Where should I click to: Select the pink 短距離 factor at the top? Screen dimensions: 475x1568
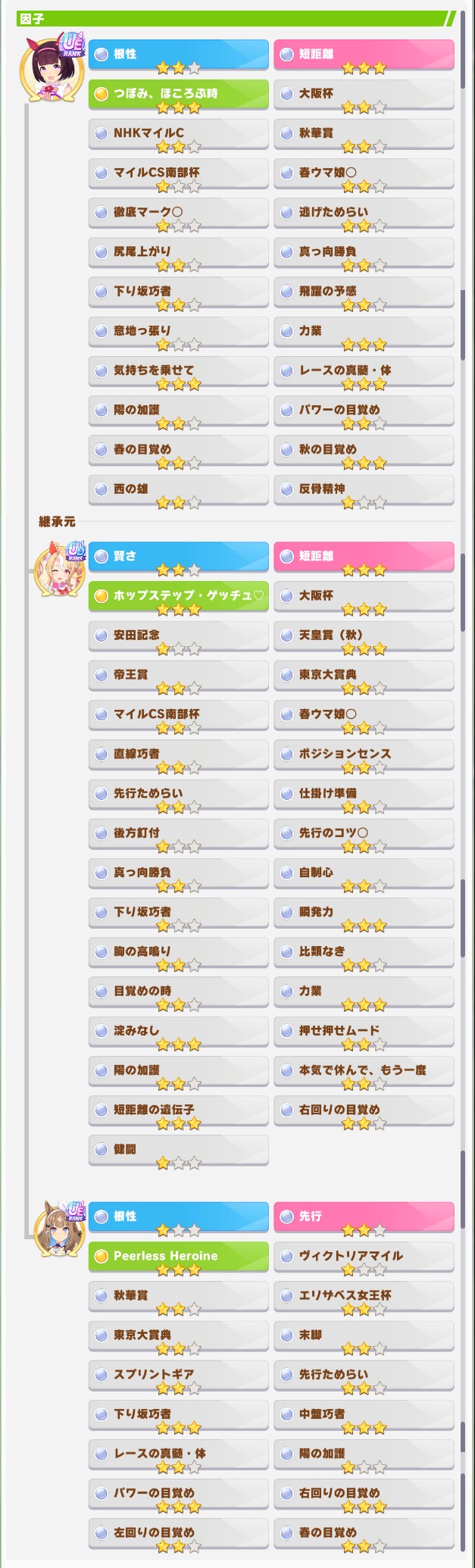pyautogui.click(x=364, y=56)
